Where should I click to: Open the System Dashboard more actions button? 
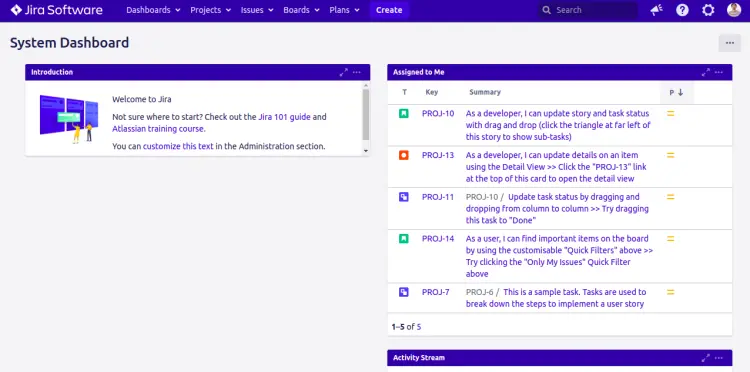click(729, 43)
